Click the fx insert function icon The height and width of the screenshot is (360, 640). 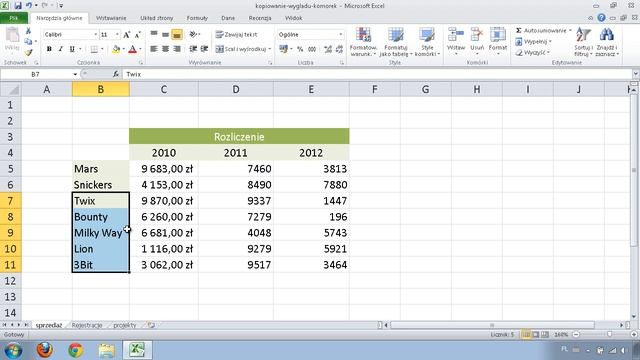(x=116, y=74)
